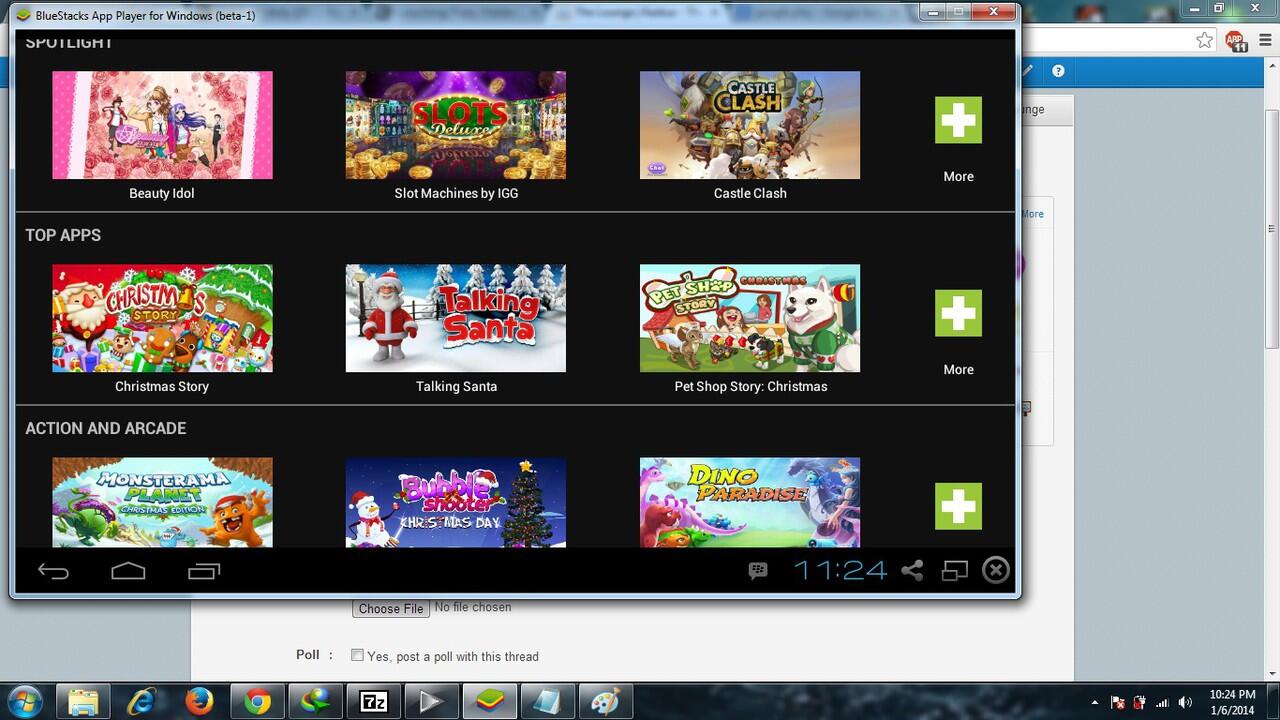Click the 'Castle Clash' caption text
The height and width of the screenshot is (720, 1280).
pos(750,193)
